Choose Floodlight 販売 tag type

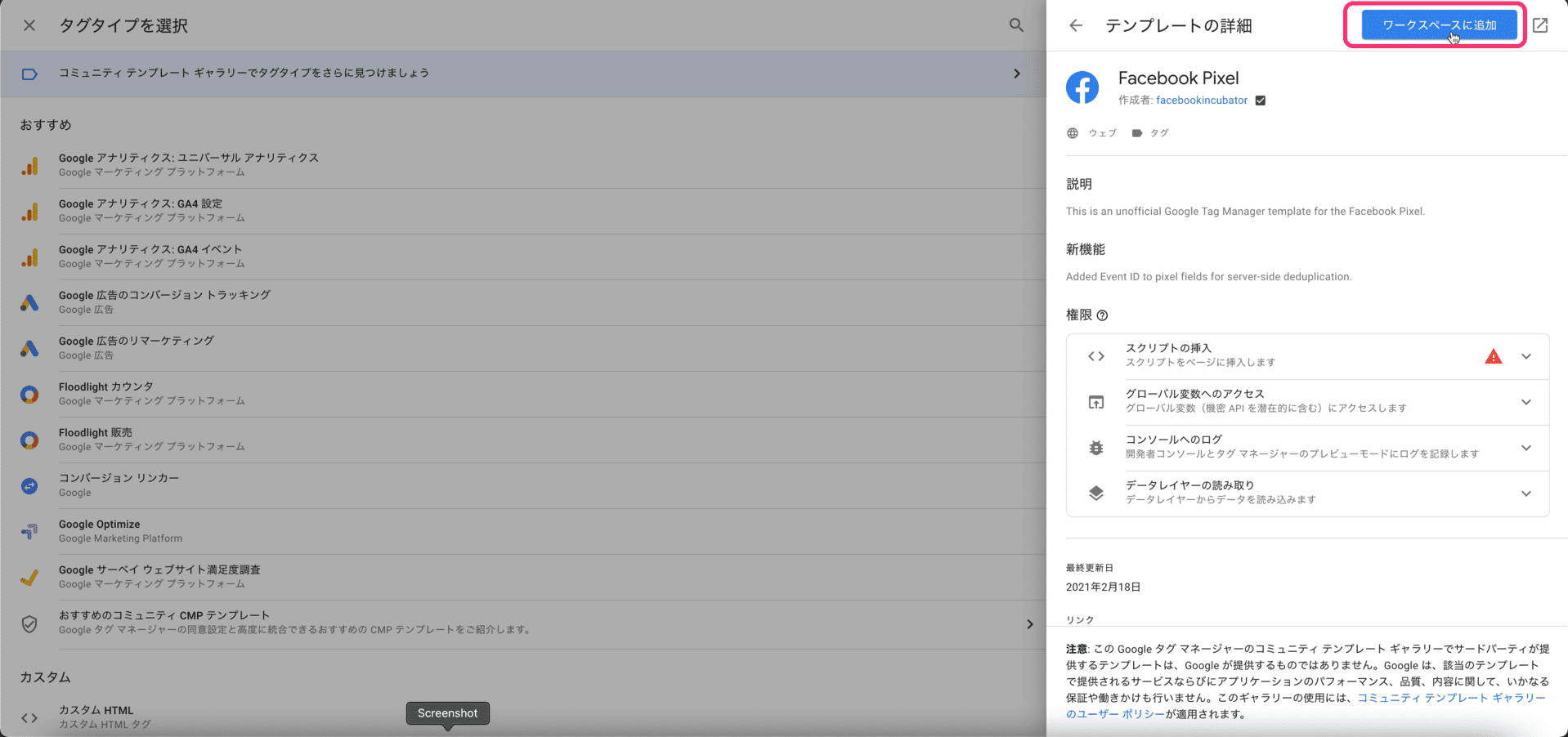[523, 440]
